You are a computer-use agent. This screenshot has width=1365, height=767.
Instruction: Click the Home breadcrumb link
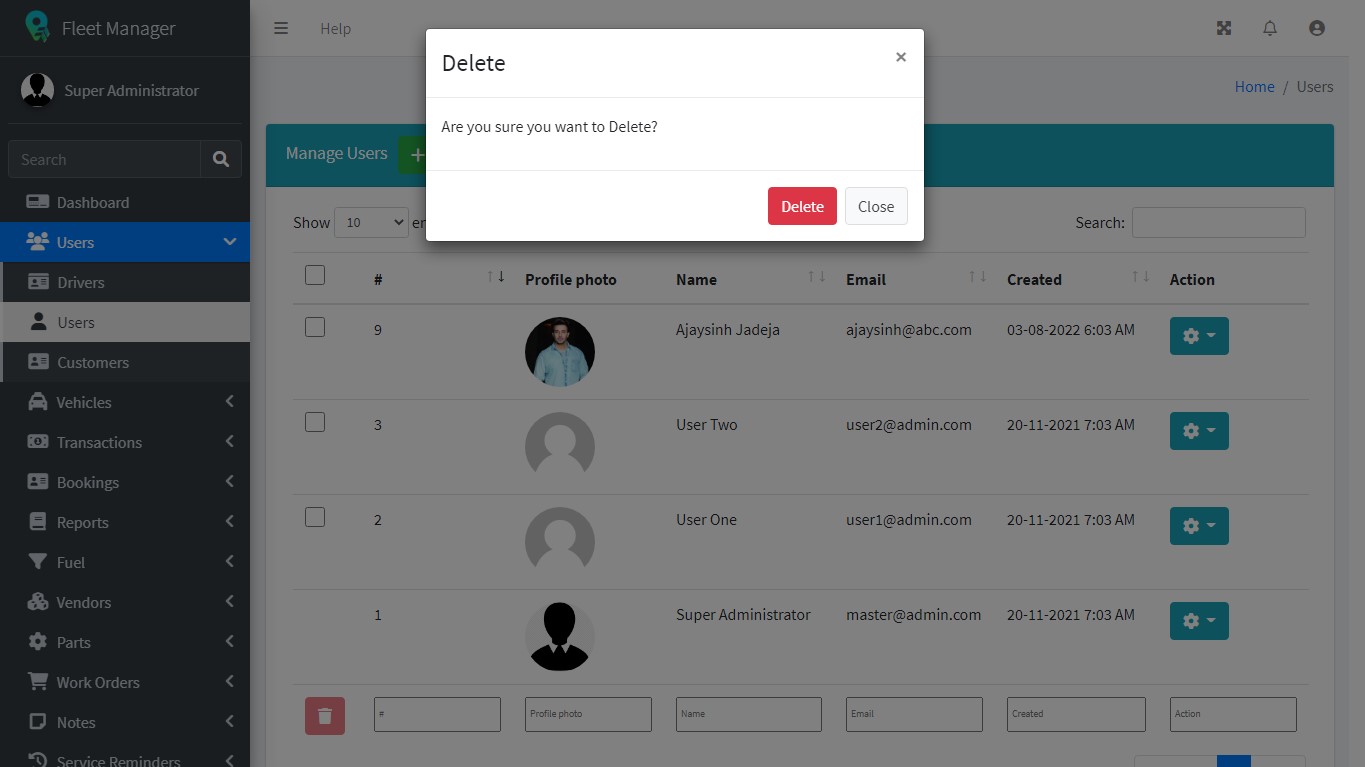point(1254,87)
